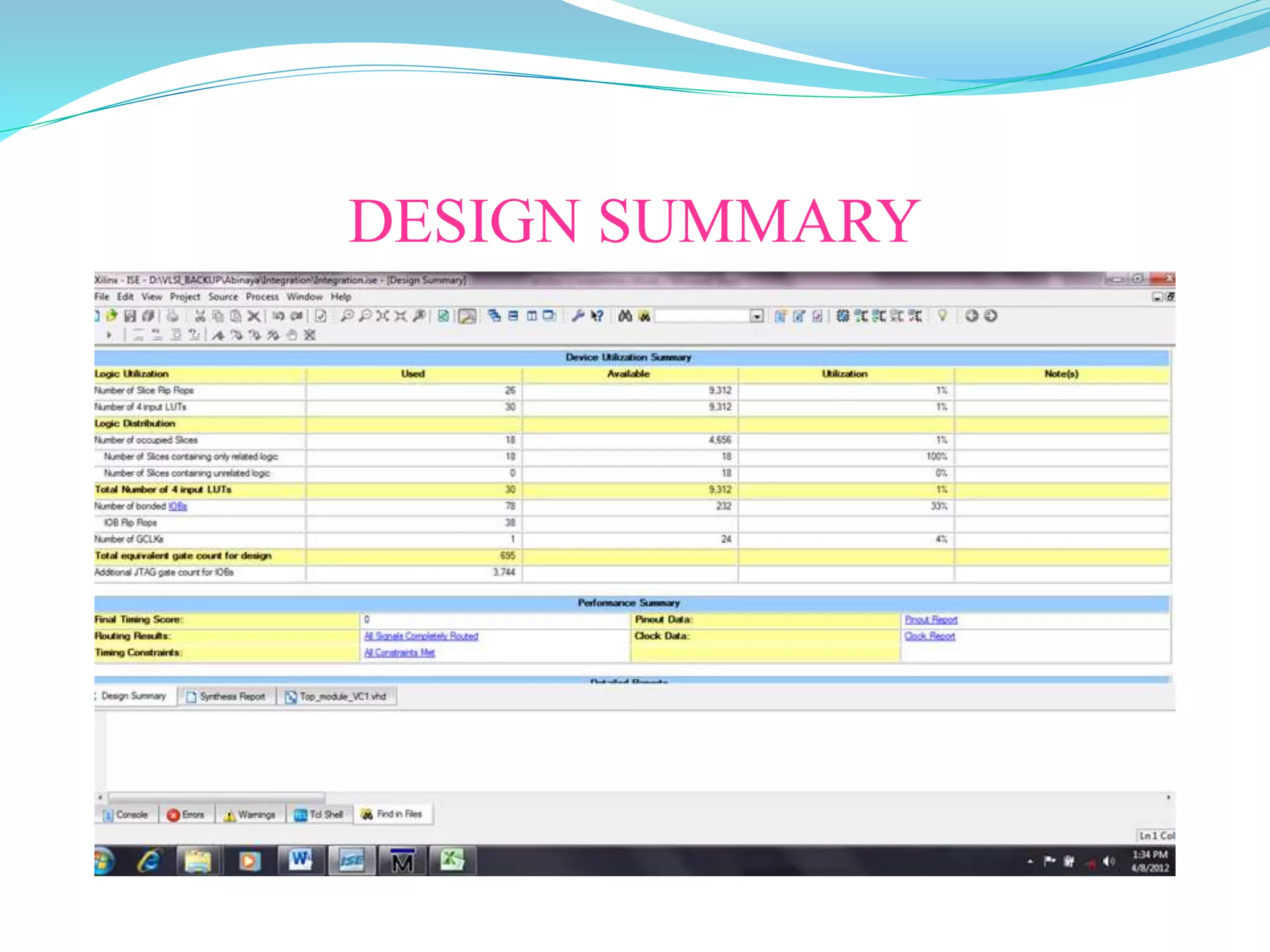Click Windows Explorer folder on taskbar
The height and width of the screenshot is (952, 1270).
[x=198, y=861]
